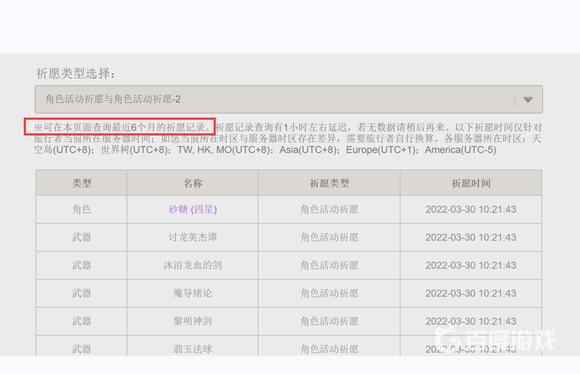
Task: Click the wish type cell in 沐浴龙血的剑 row
Action: 329,265
